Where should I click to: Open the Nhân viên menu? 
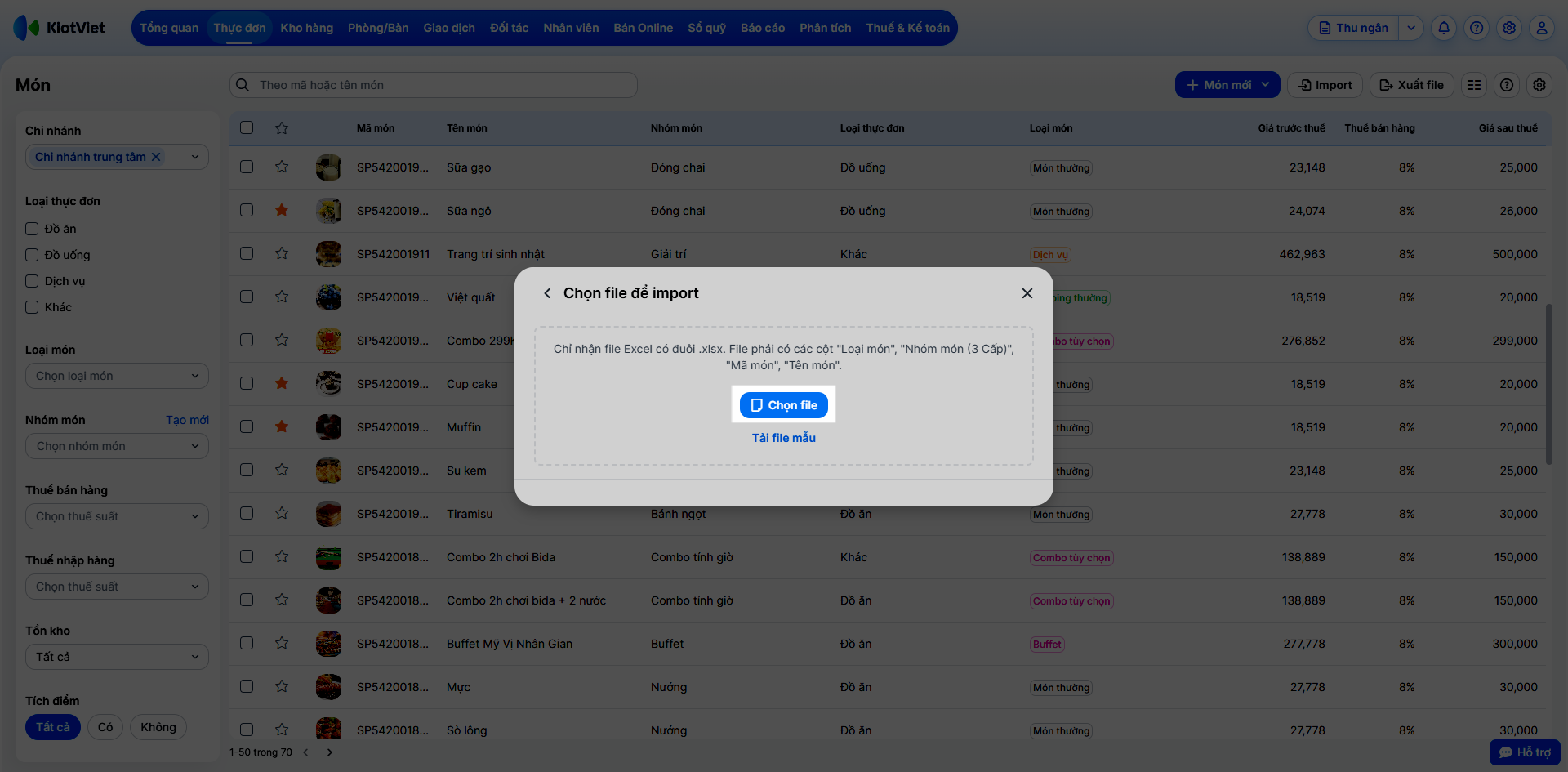571,28
